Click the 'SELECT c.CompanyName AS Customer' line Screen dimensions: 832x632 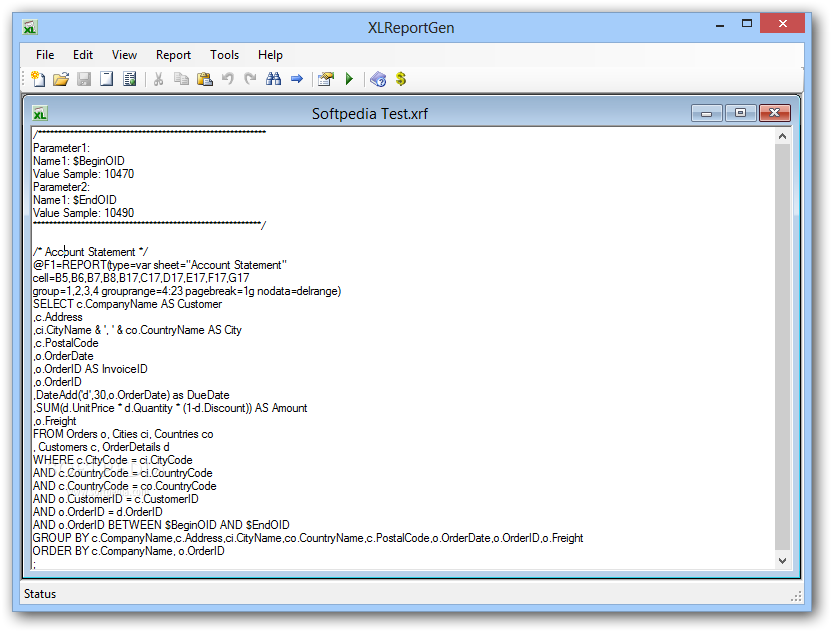coord(127,304)
